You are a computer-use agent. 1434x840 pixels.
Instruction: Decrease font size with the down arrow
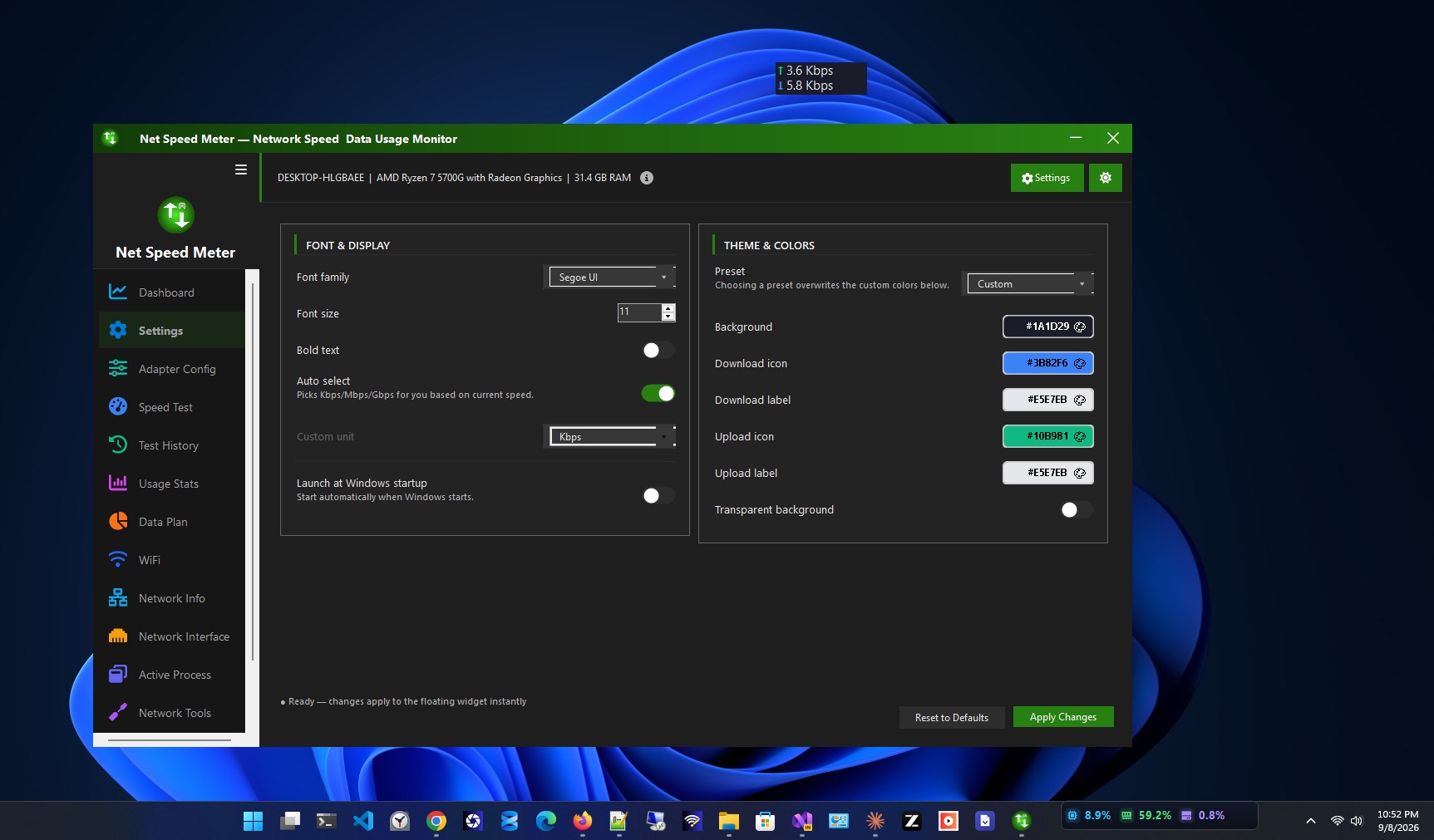[x=668, y=317]
